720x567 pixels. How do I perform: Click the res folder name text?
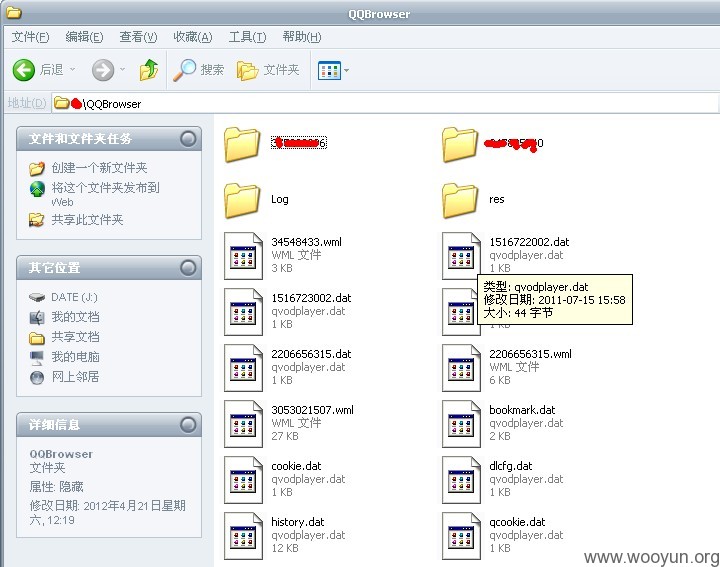tap(497, 199)
